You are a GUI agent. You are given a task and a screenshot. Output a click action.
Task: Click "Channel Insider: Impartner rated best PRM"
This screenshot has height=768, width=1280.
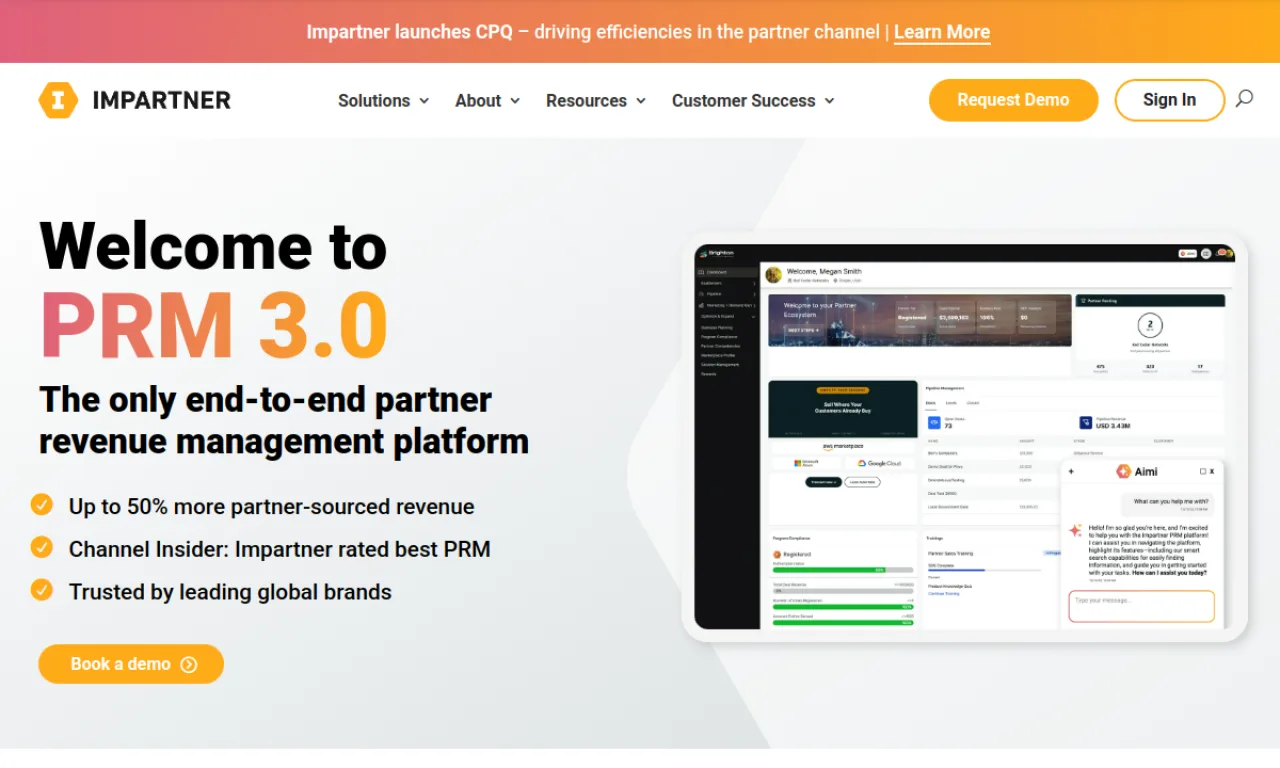tap(279, 549)
